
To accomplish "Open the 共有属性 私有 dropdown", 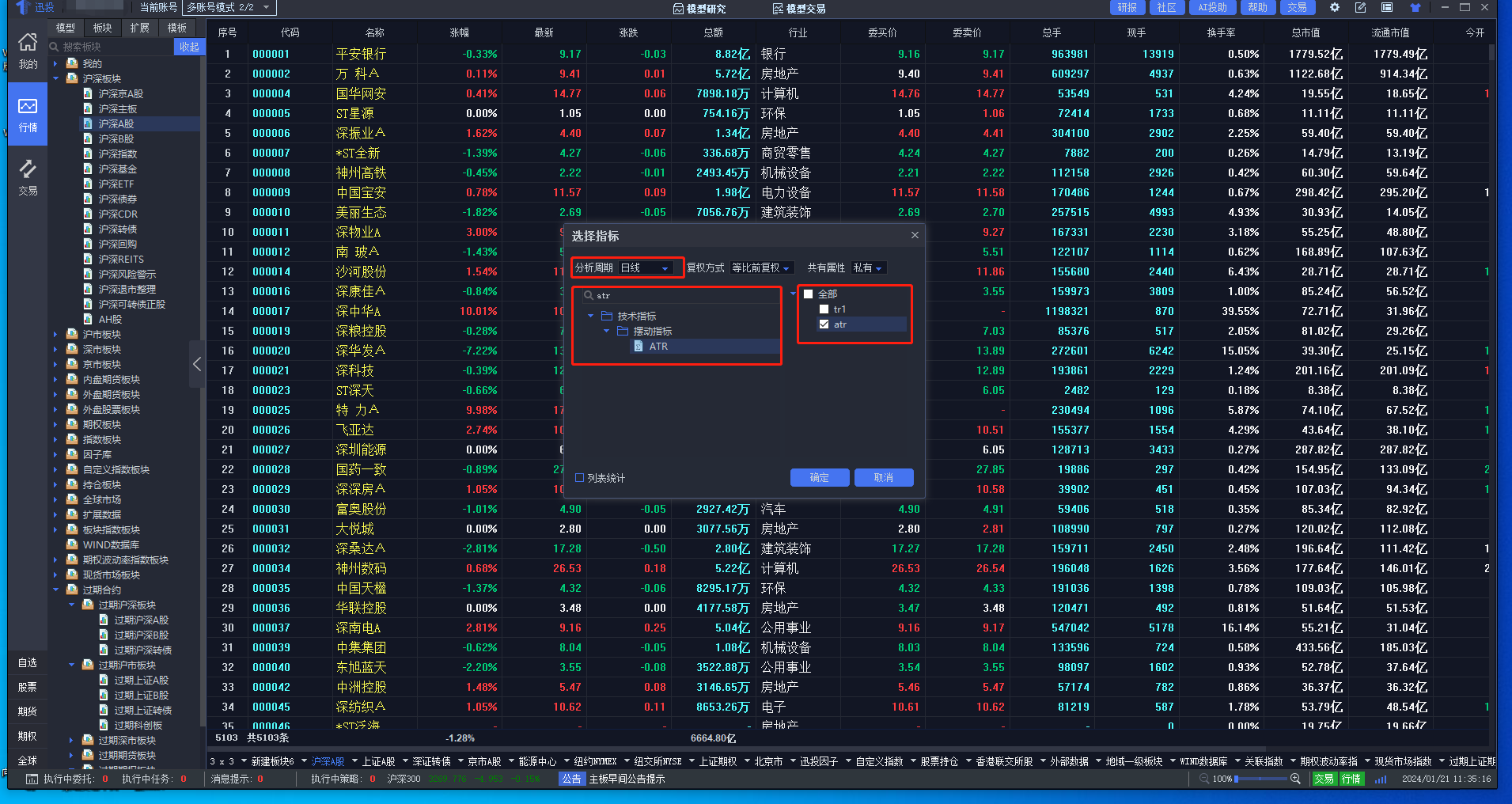I will point(868,268).
